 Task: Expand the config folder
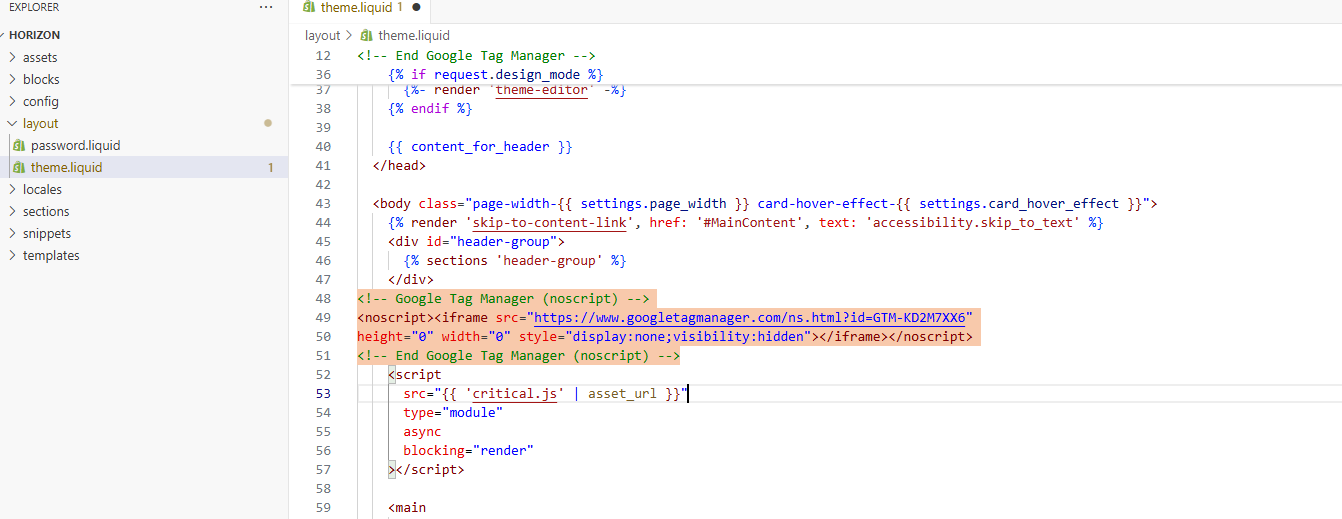(x=41, y=101)
